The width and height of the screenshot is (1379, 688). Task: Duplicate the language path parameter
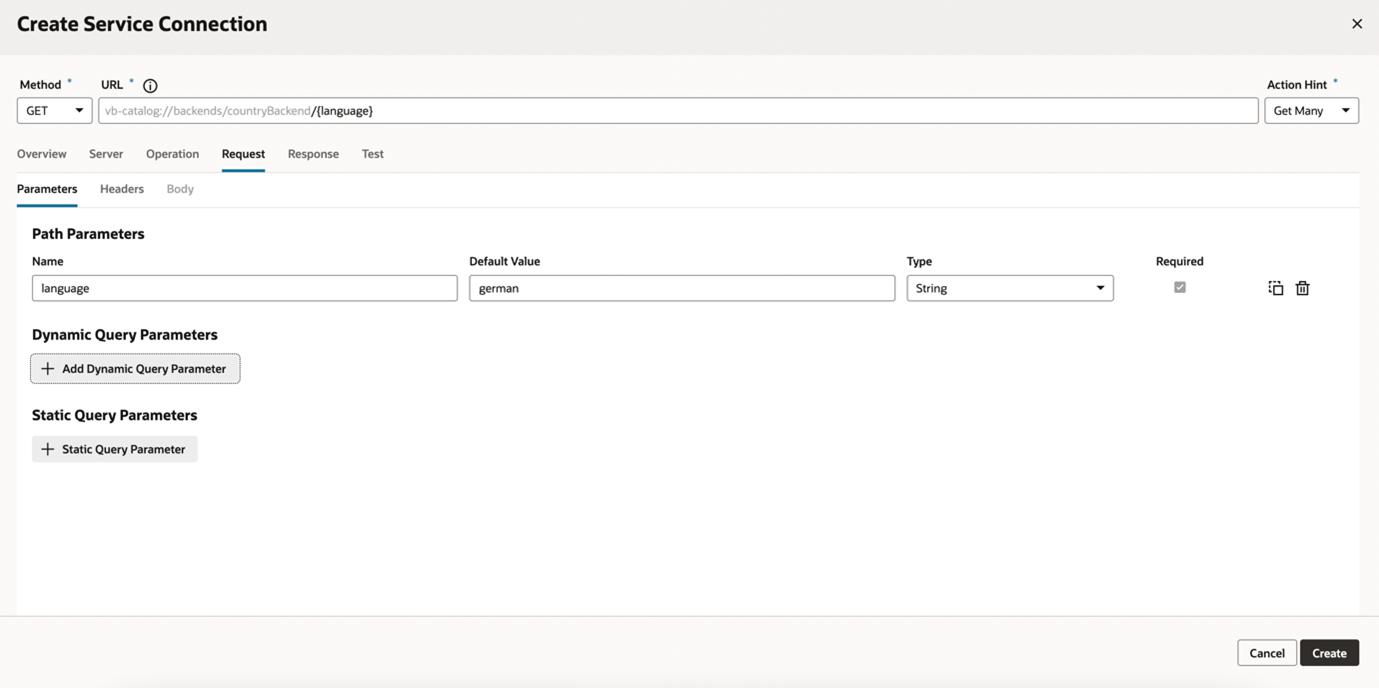pyautogui.click(x=1275, y=287)
